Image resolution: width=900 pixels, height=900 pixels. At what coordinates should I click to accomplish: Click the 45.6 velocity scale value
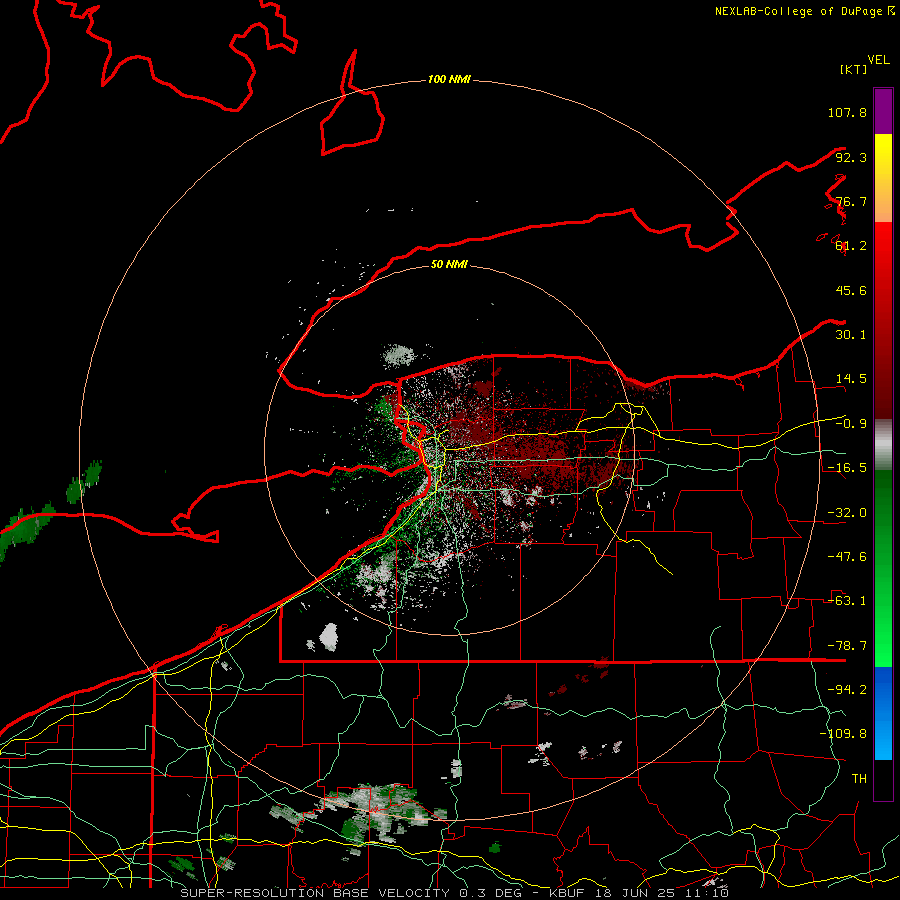pyautogui.click(x=851, y=290)
